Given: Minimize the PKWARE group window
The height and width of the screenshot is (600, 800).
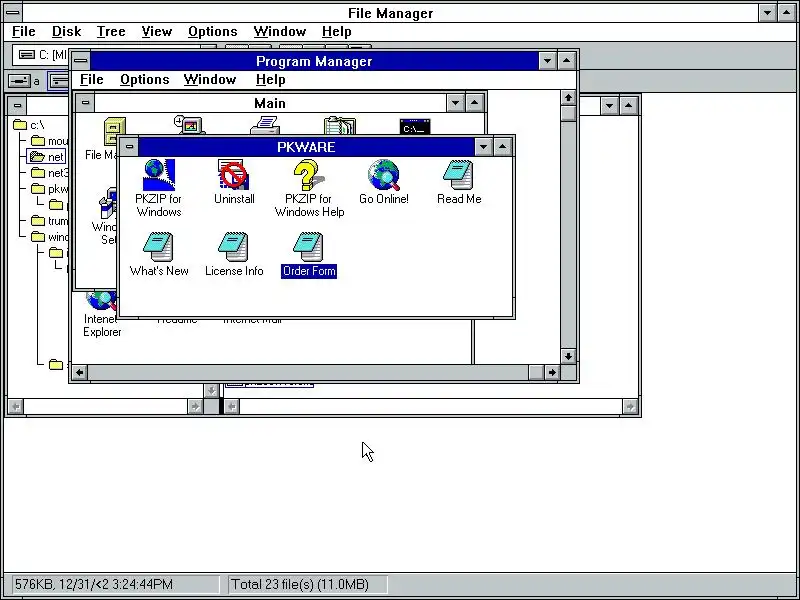Looking at the screenshot, I should coord(483,147).
